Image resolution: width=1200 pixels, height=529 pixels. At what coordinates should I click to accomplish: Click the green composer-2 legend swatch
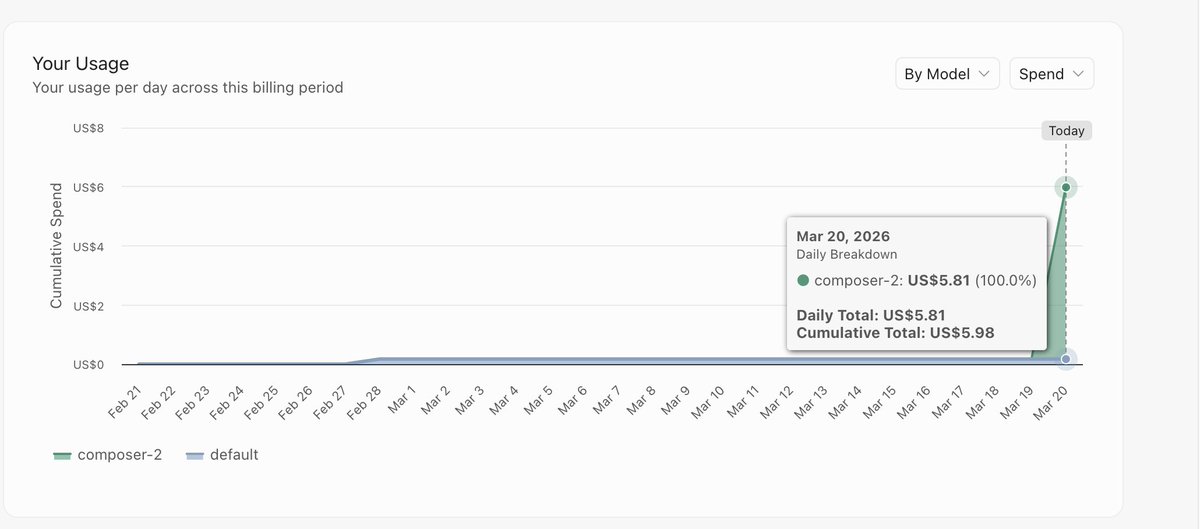[x=62, y=455]
